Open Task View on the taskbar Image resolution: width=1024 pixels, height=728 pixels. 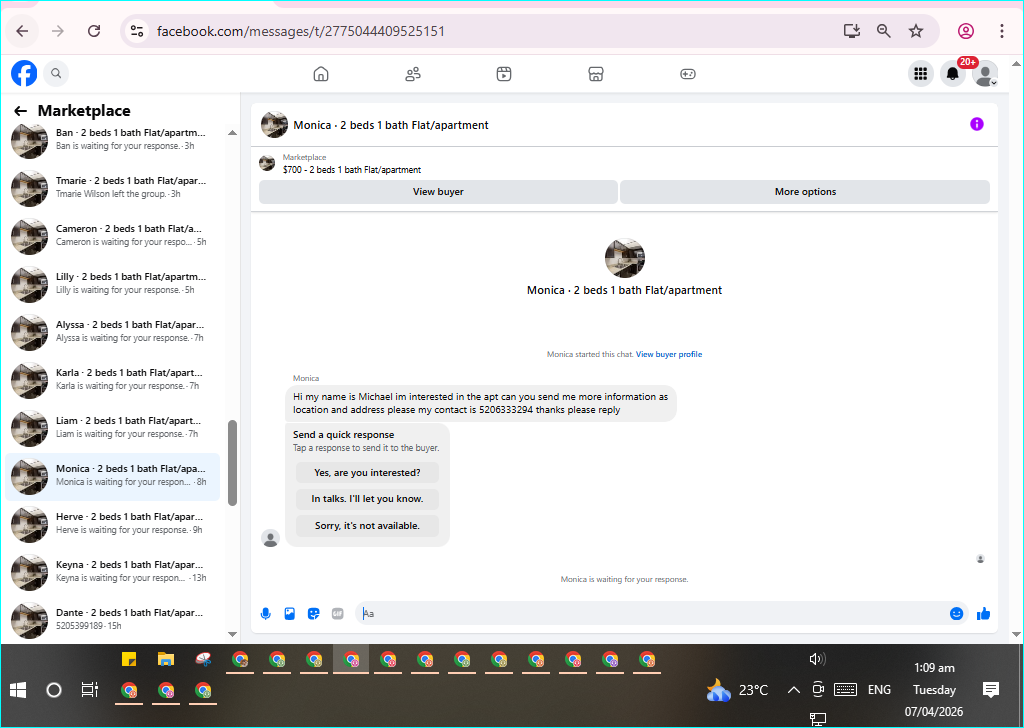click(89, 690)
